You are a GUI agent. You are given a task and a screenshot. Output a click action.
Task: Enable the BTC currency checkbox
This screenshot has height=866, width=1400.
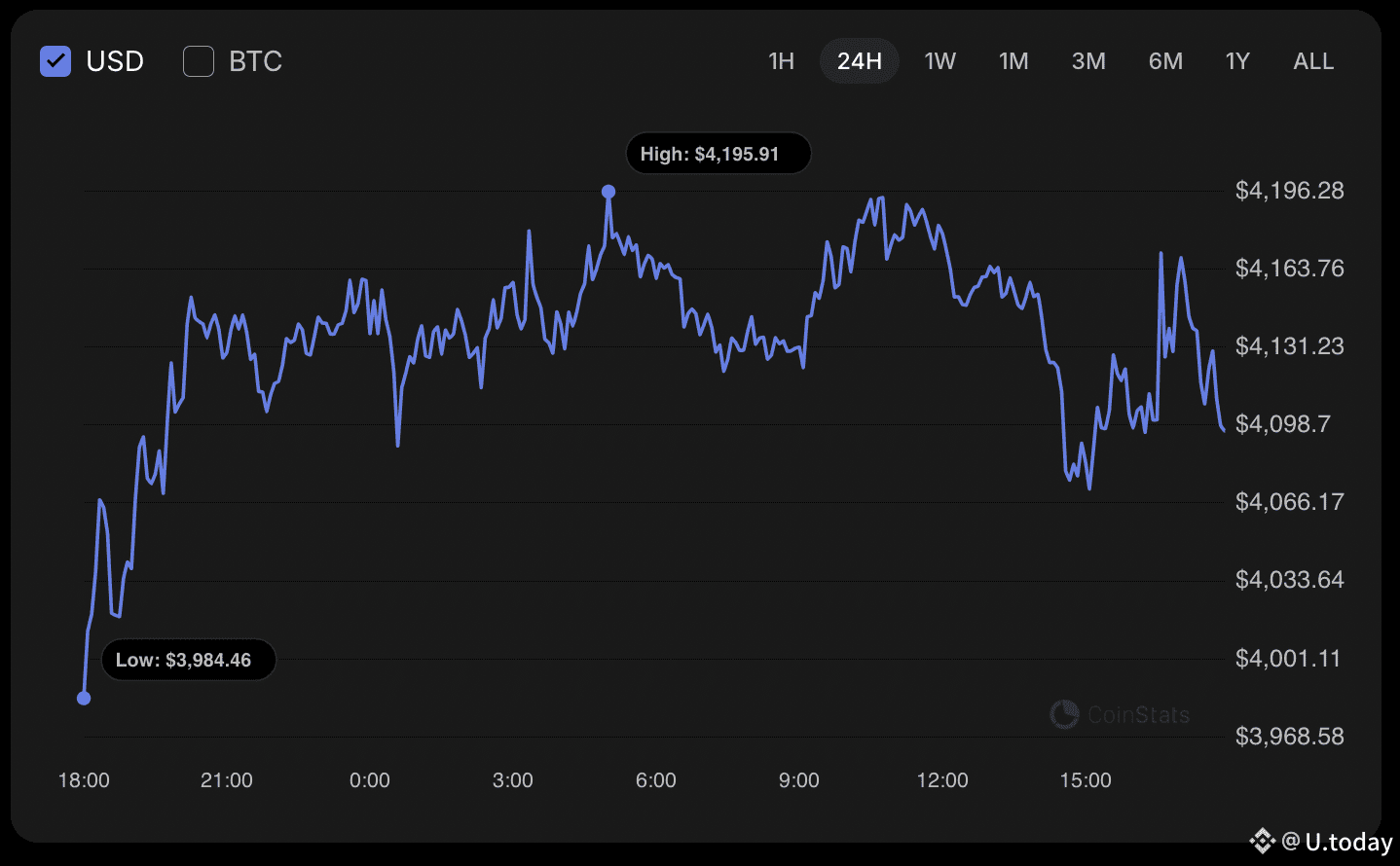pos(199,61)
